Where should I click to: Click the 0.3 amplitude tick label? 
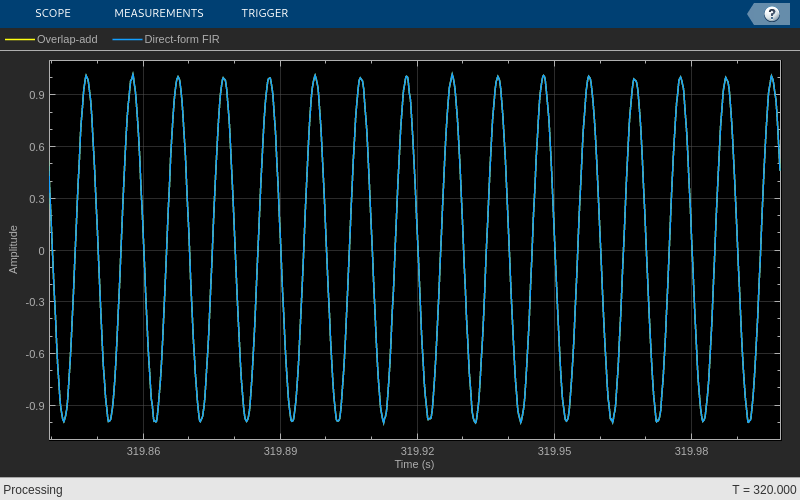pos(37,199)
